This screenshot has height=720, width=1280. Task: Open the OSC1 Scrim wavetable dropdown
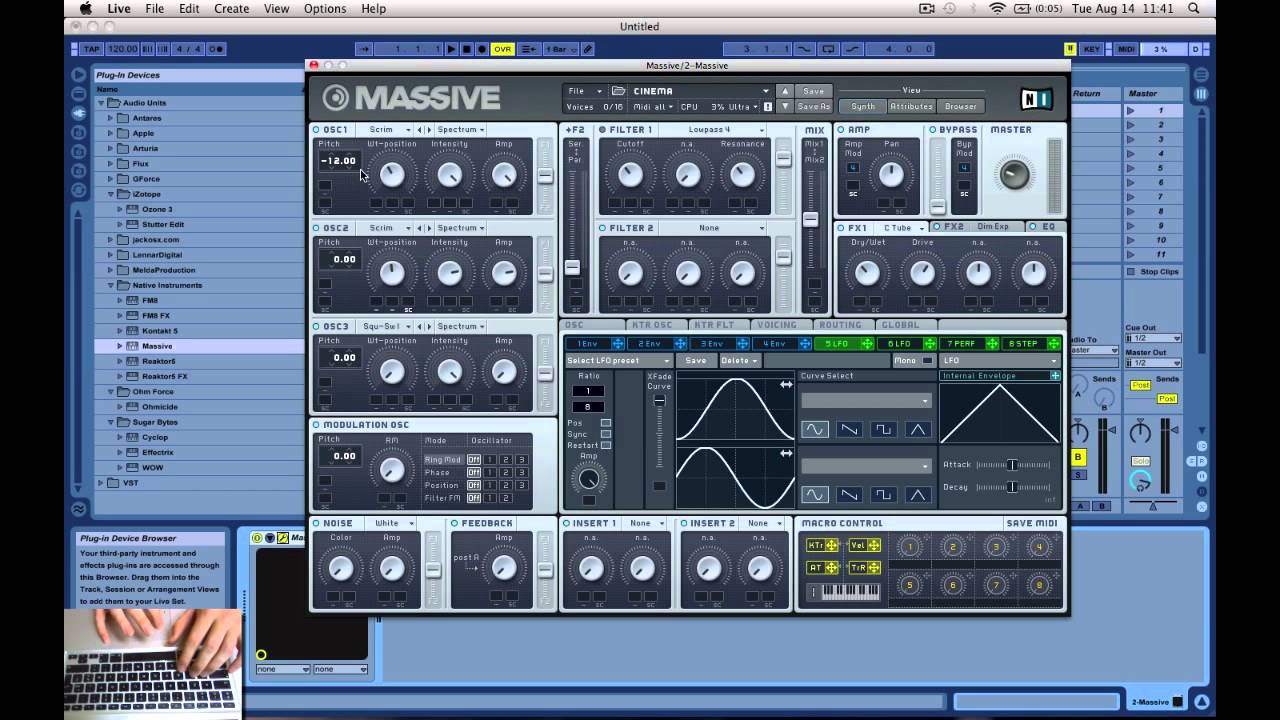(x=387, y=130)
